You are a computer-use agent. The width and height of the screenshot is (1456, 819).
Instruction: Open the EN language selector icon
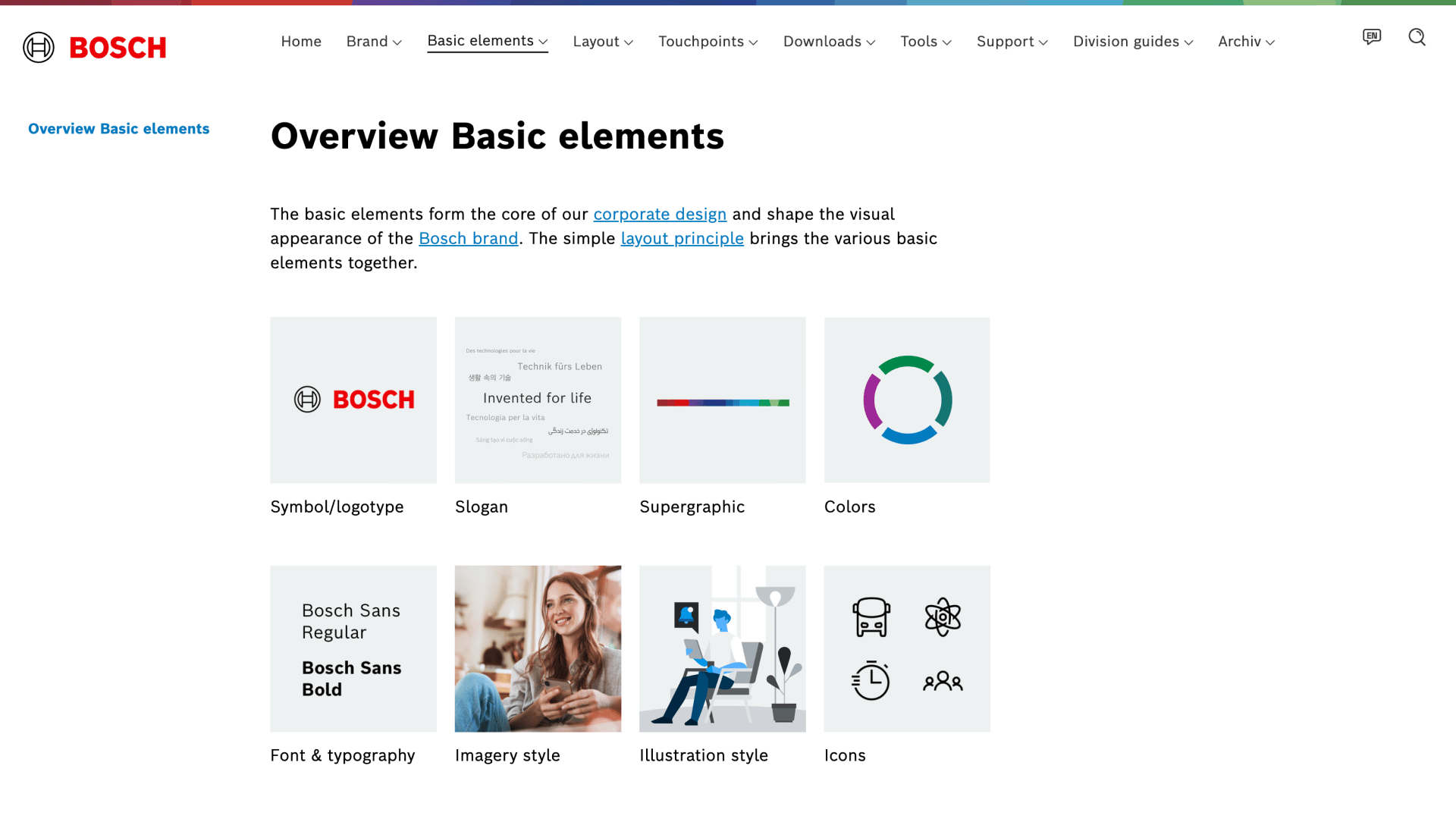click(x=1371, y=37)
